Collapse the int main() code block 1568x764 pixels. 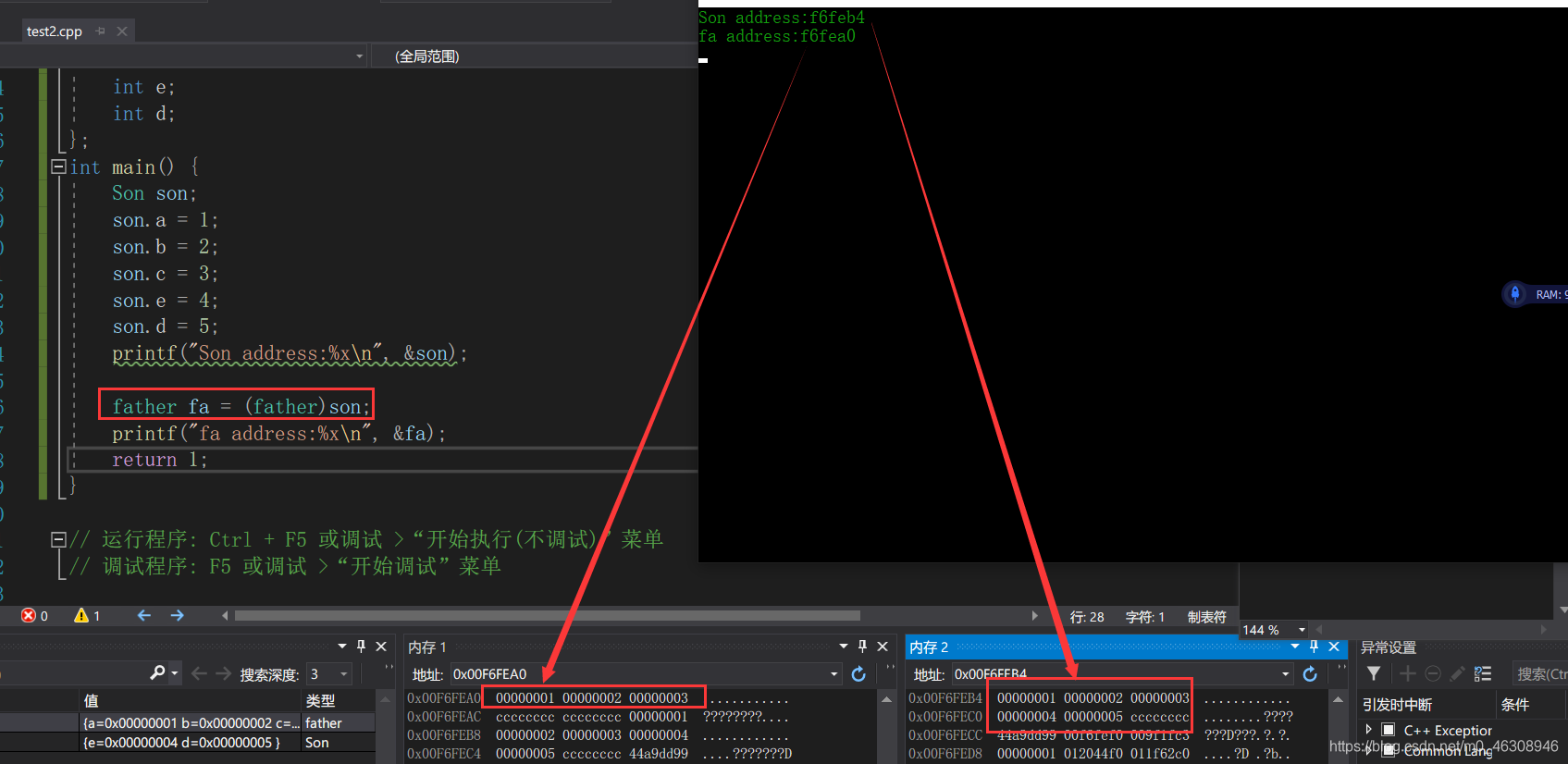58,166
